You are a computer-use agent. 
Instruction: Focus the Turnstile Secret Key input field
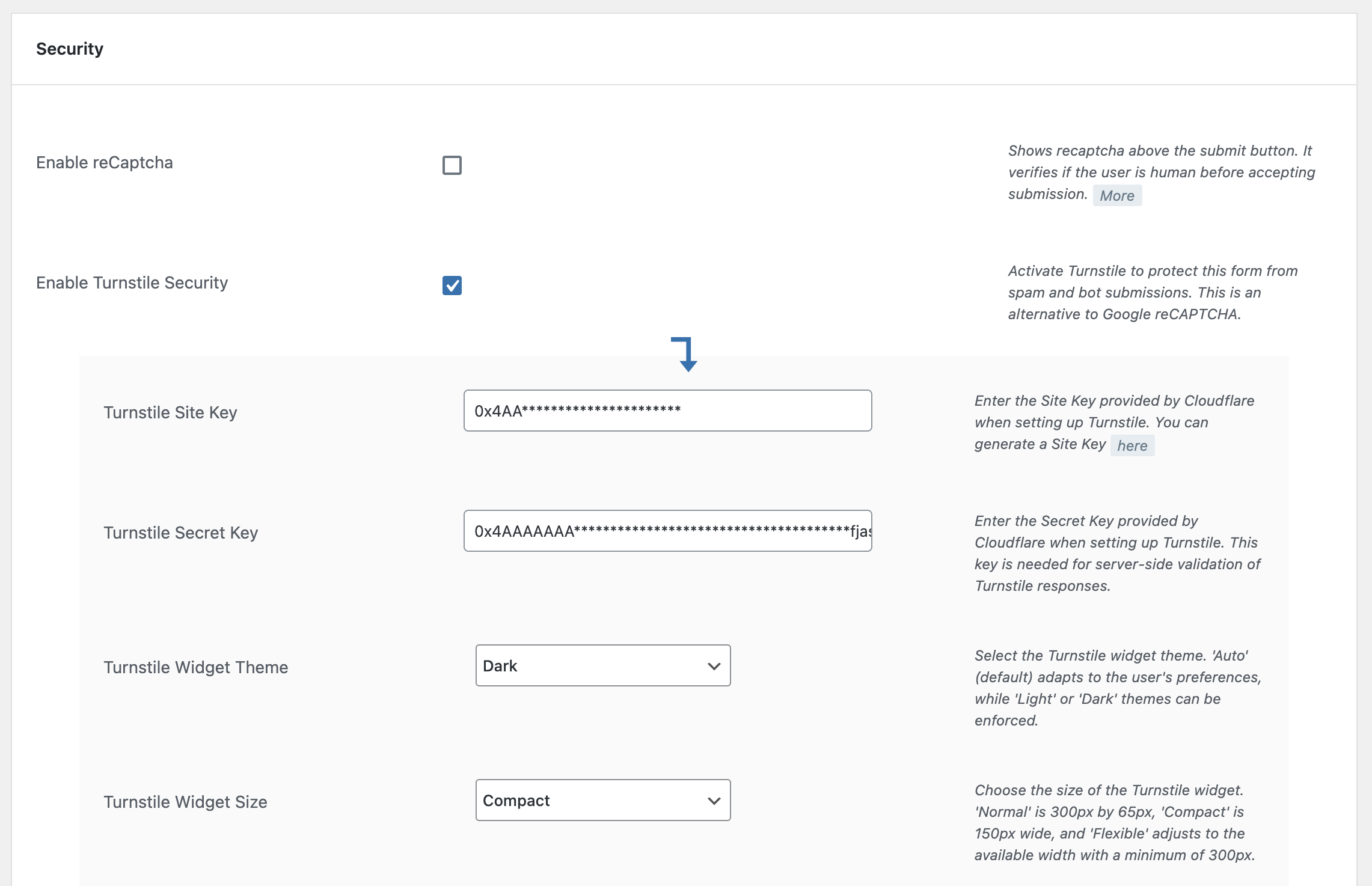point(667,531)
